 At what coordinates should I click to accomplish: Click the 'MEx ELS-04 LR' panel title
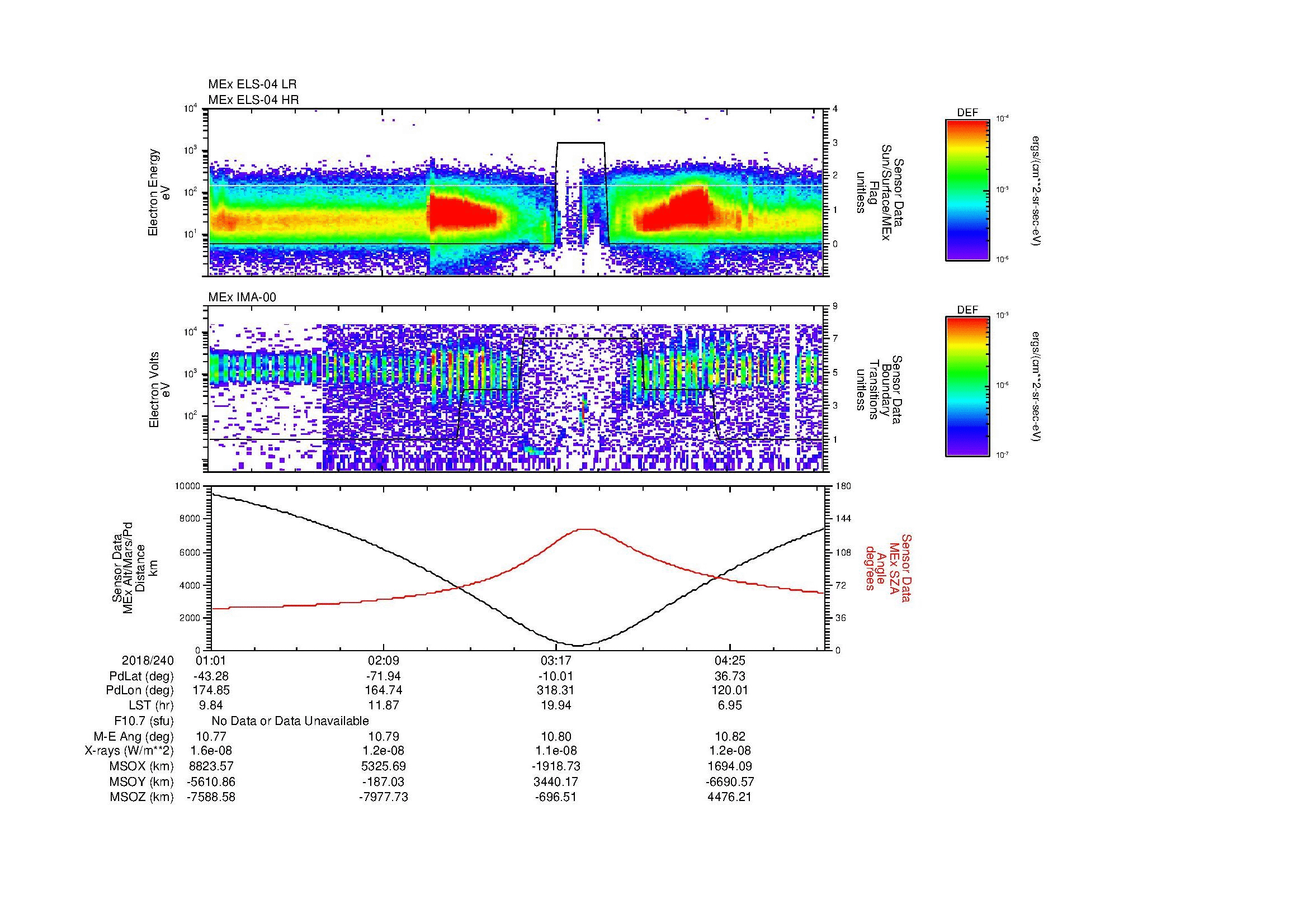click(x=252, y=84)
